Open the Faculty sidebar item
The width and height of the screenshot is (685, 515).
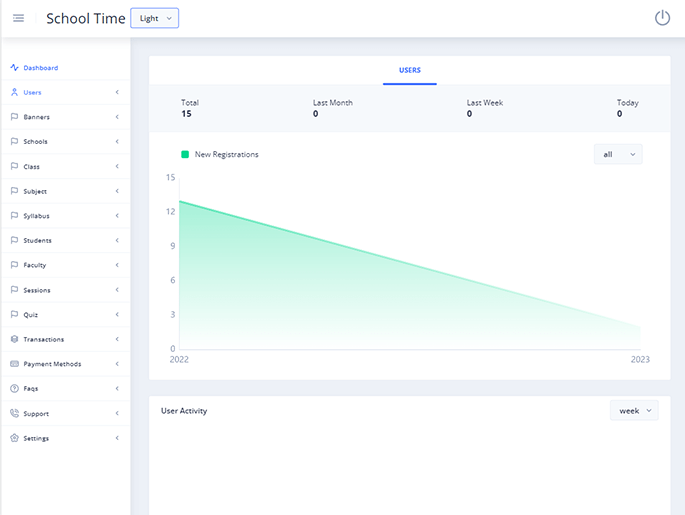66,265
